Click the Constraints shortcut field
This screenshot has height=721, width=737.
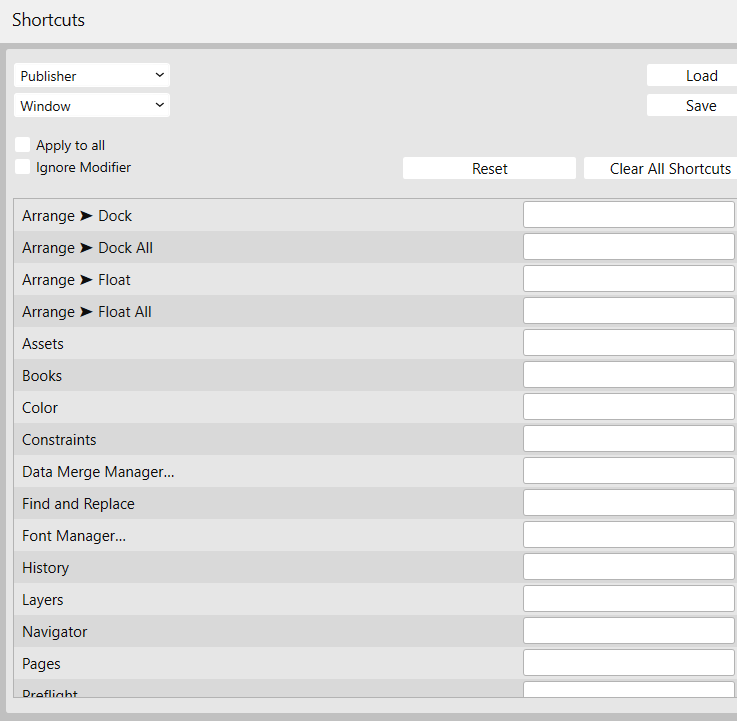pos(628,439)
